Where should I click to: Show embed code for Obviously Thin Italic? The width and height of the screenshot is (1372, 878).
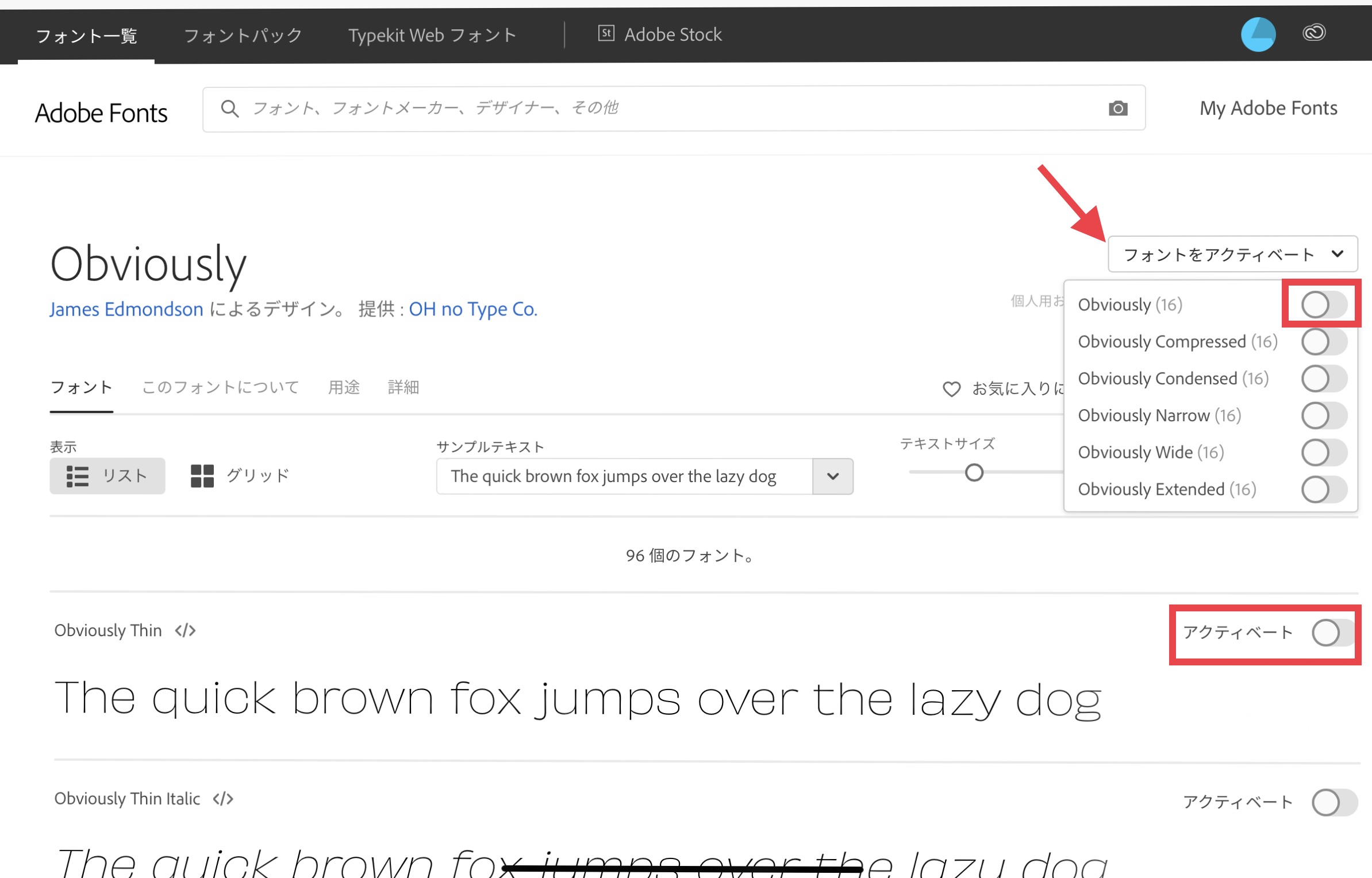coord(223,799)
